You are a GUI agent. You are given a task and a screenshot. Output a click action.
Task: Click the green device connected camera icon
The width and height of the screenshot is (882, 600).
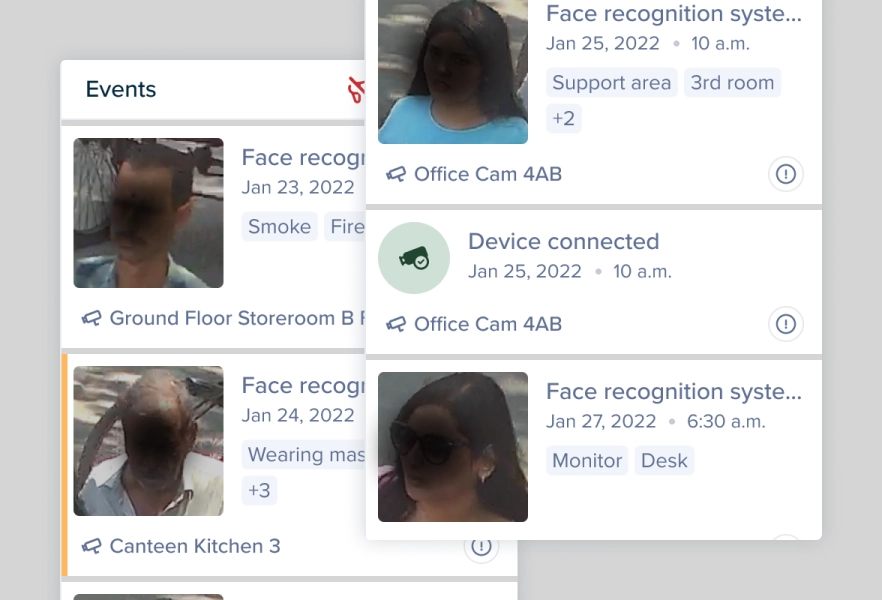click(414, 258)
